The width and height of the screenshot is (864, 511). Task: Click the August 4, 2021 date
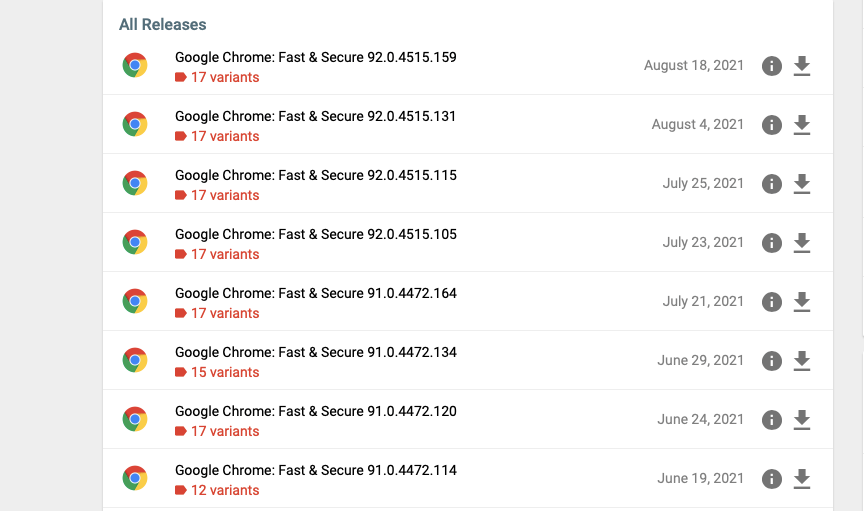pos(698,125)
